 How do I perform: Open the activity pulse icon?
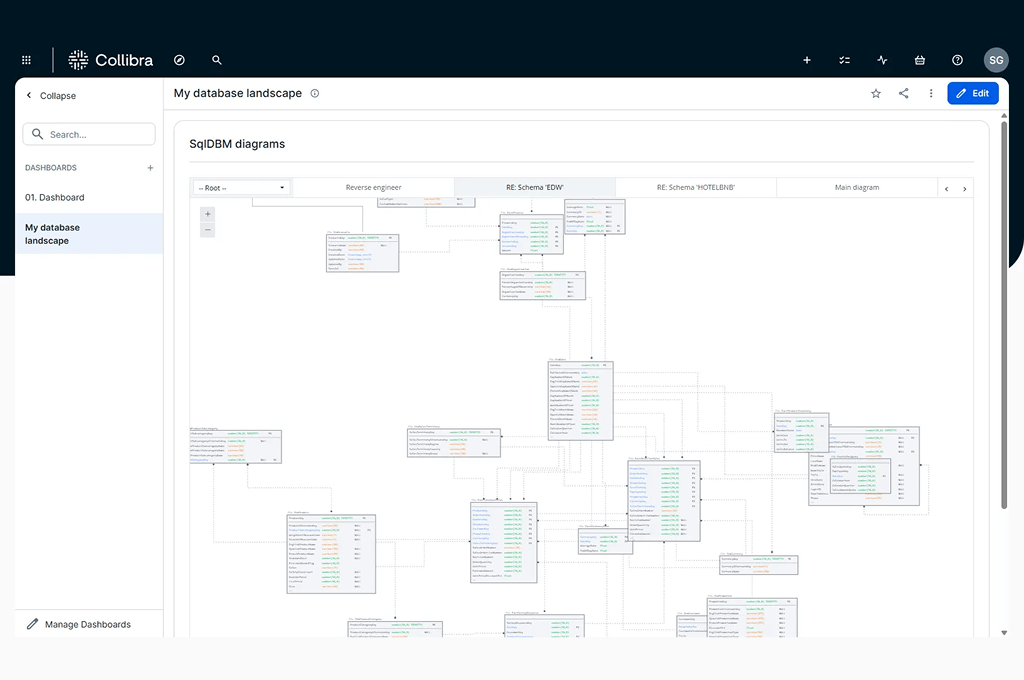point(882,60)
